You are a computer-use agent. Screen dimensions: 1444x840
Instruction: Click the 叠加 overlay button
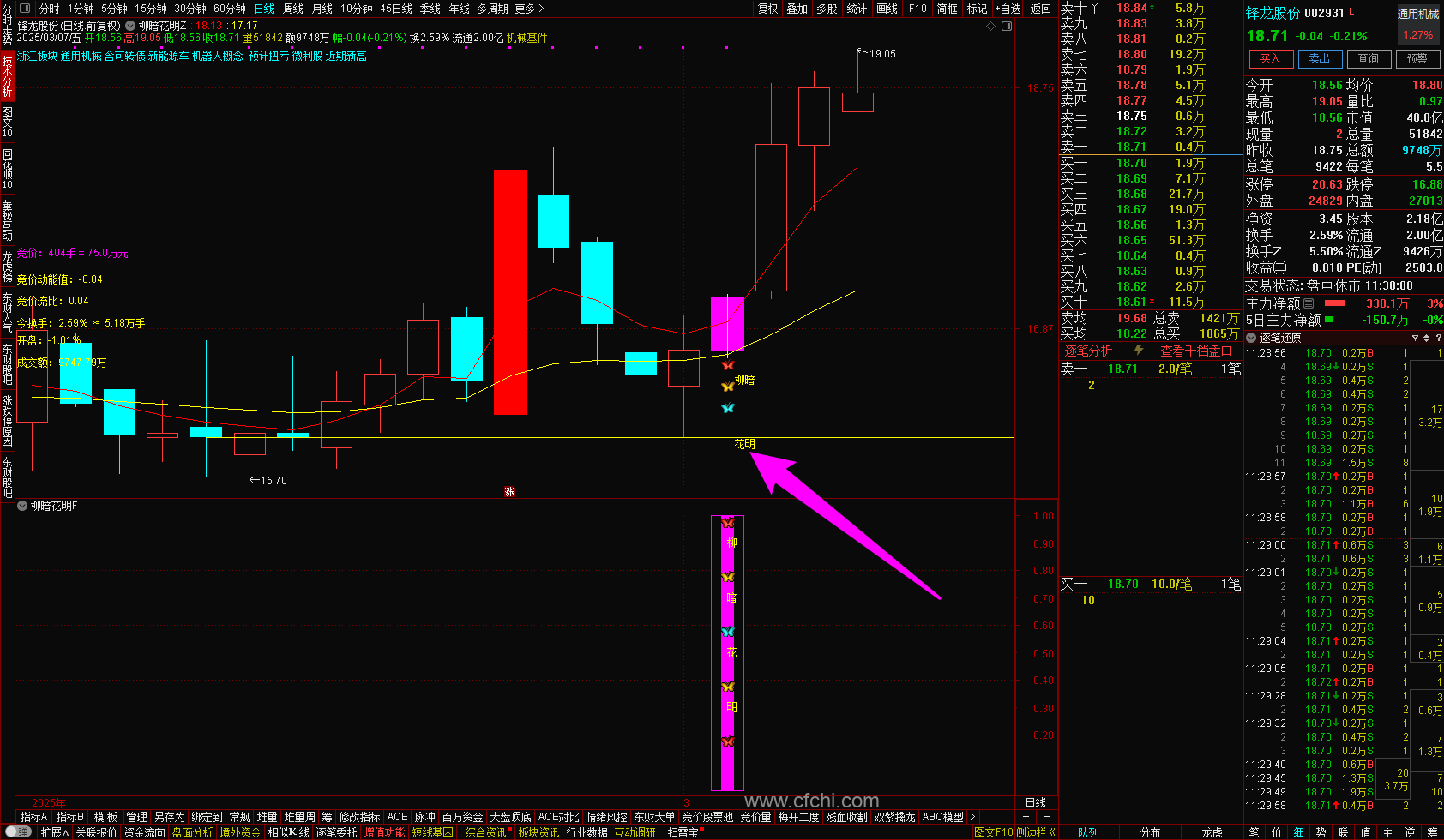click(x=797, y=9)
